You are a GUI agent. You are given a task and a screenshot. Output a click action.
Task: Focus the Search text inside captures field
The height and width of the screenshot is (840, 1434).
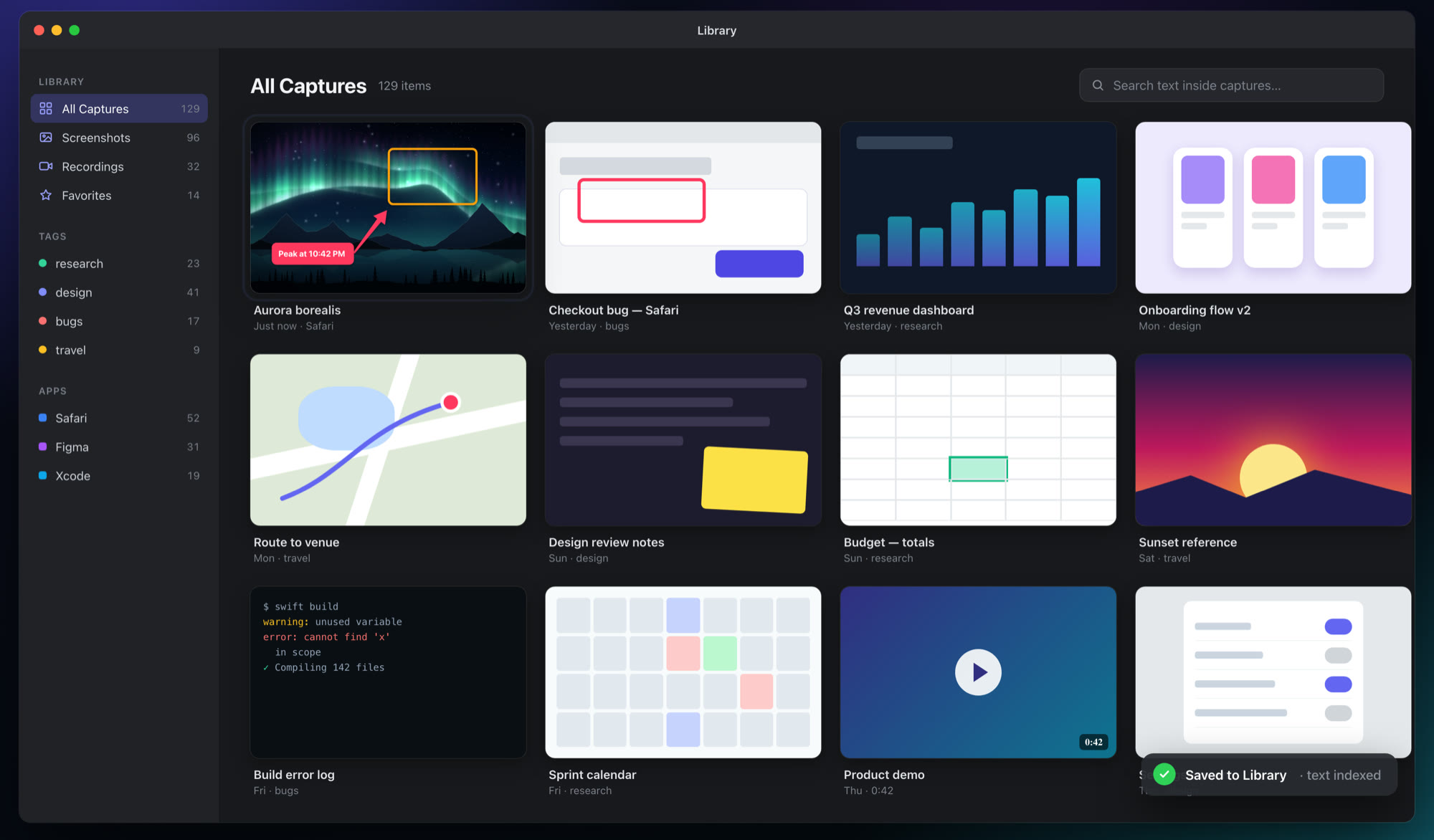(x=1231, y=85)
